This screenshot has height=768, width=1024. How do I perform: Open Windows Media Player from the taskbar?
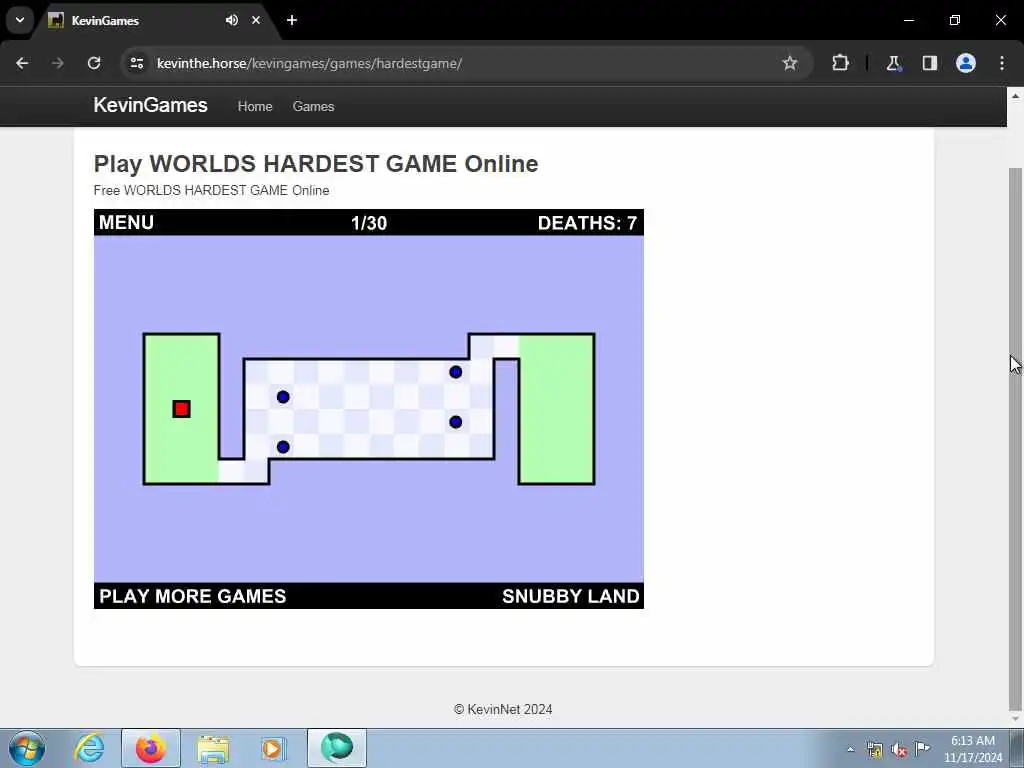pos(273,748)
